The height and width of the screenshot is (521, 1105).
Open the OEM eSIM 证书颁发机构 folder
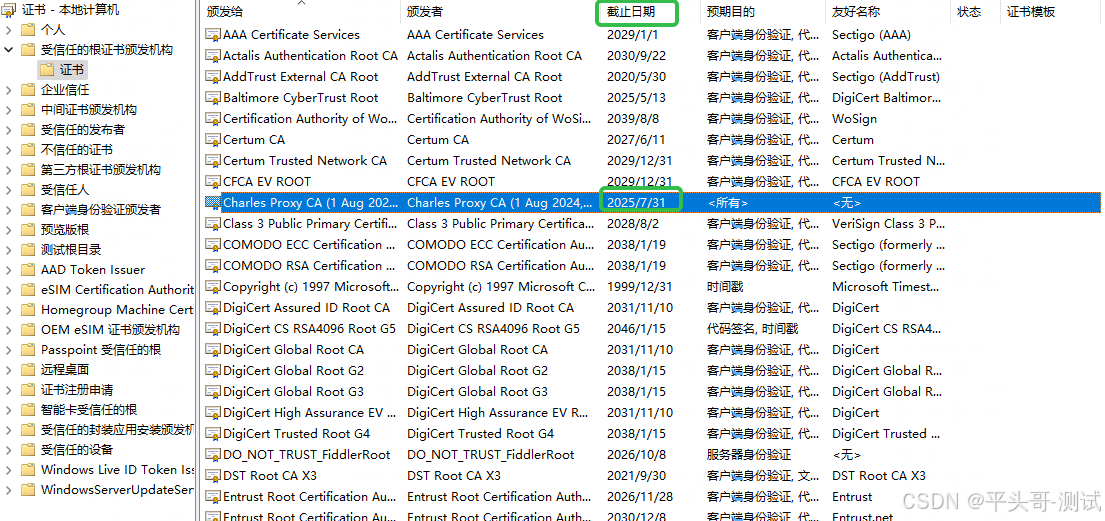pyautogui.click(x=110, y=330)
